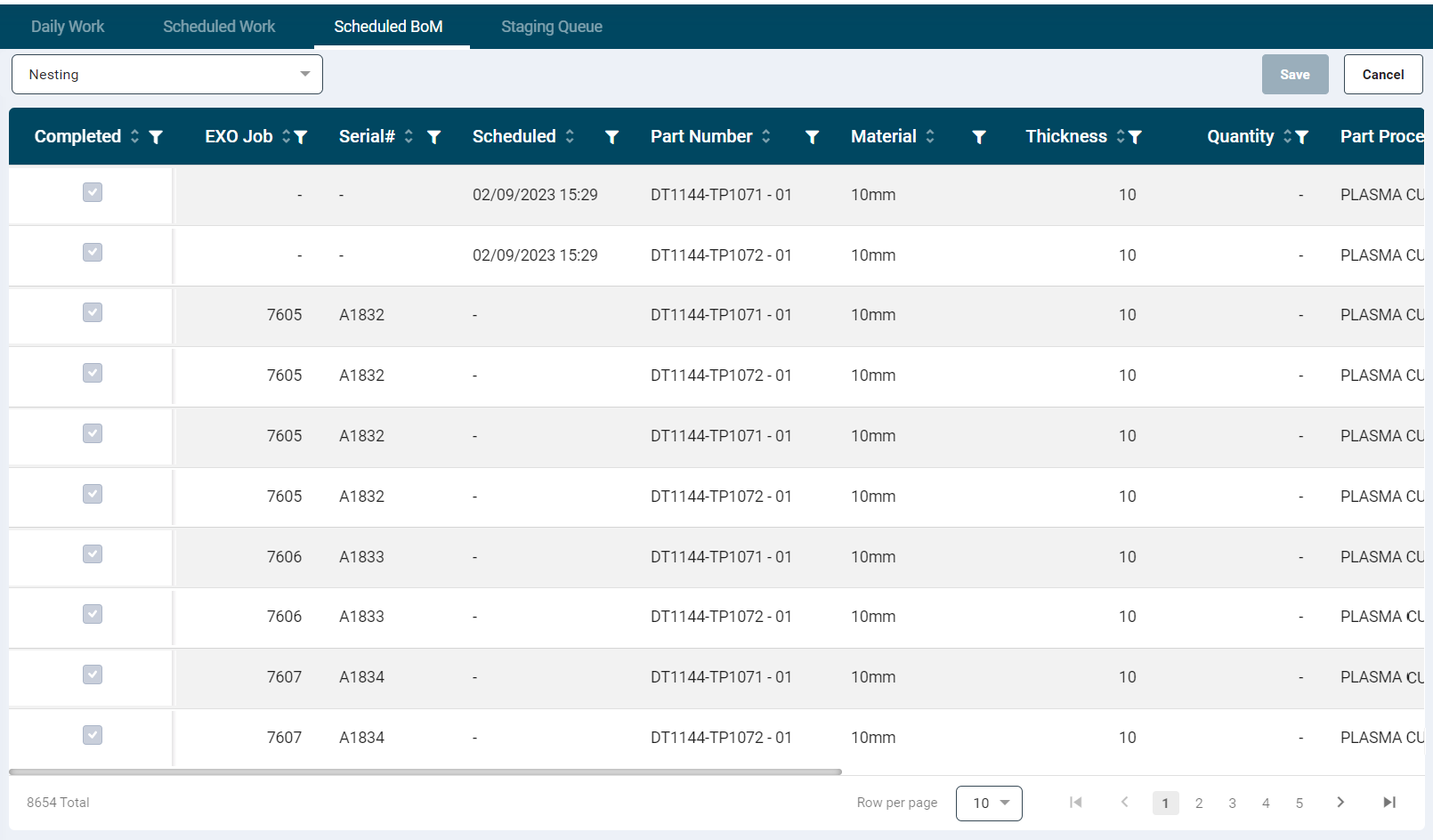This screenshot has width=1433, height=840.
Task: Click the Scheduled column filter icon
Action: pos(611,137)
